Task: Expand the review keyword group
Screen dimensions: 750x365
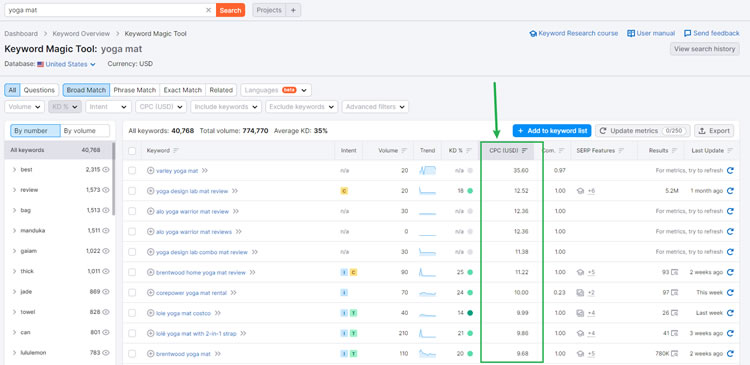Action: [15, 190]
